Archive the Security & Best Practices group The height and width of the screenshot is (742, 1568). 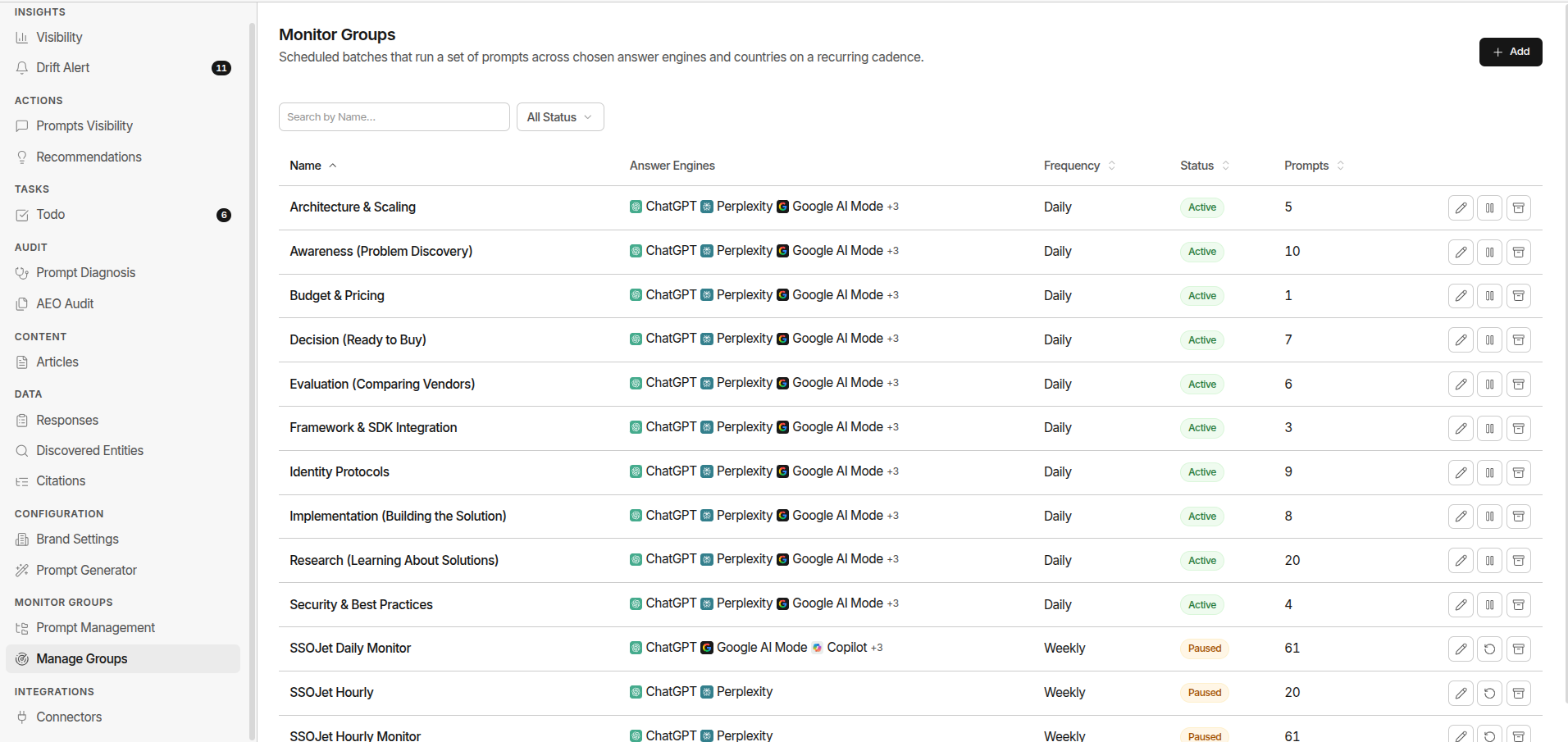point(1518,605)
